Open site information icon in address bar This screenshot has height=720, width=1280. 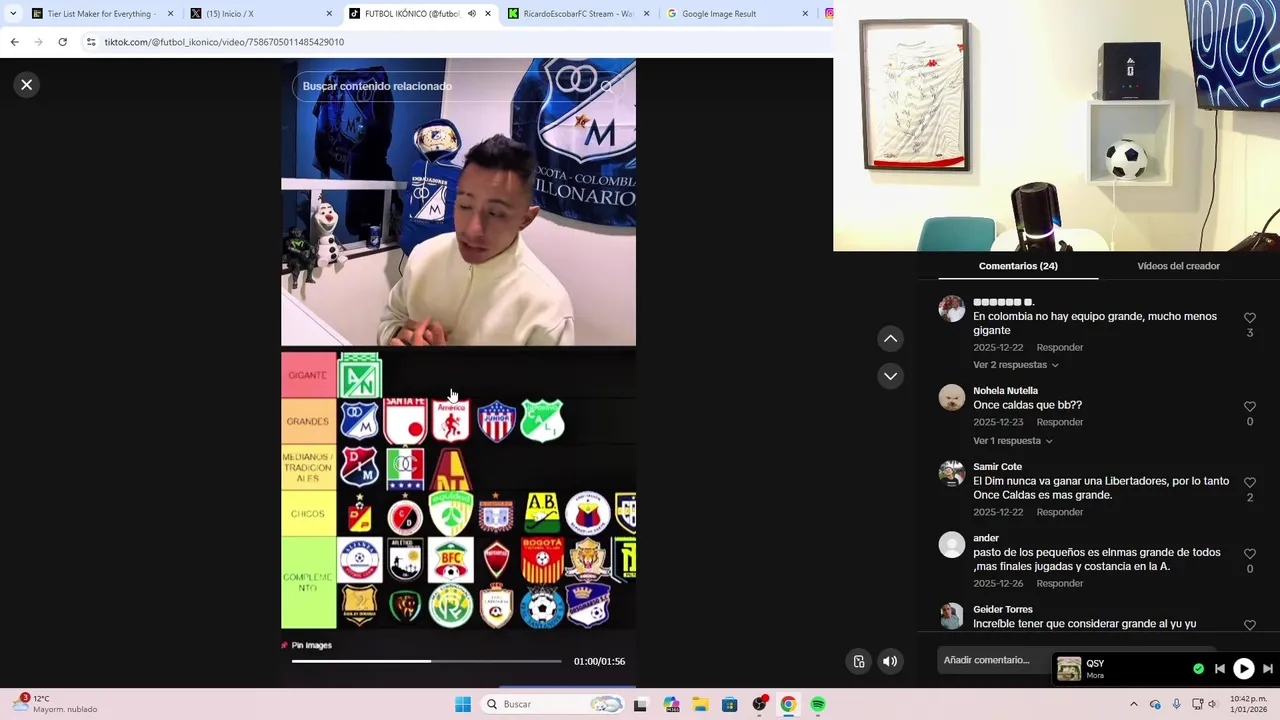[x=91, y=42]
